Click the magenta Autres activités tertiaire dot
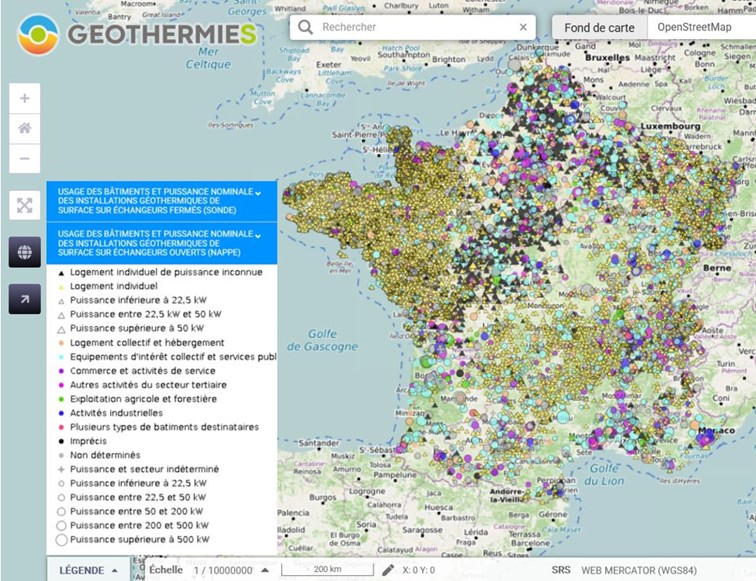The width and height of the screenshot is (756, 581). coord(61,385)
